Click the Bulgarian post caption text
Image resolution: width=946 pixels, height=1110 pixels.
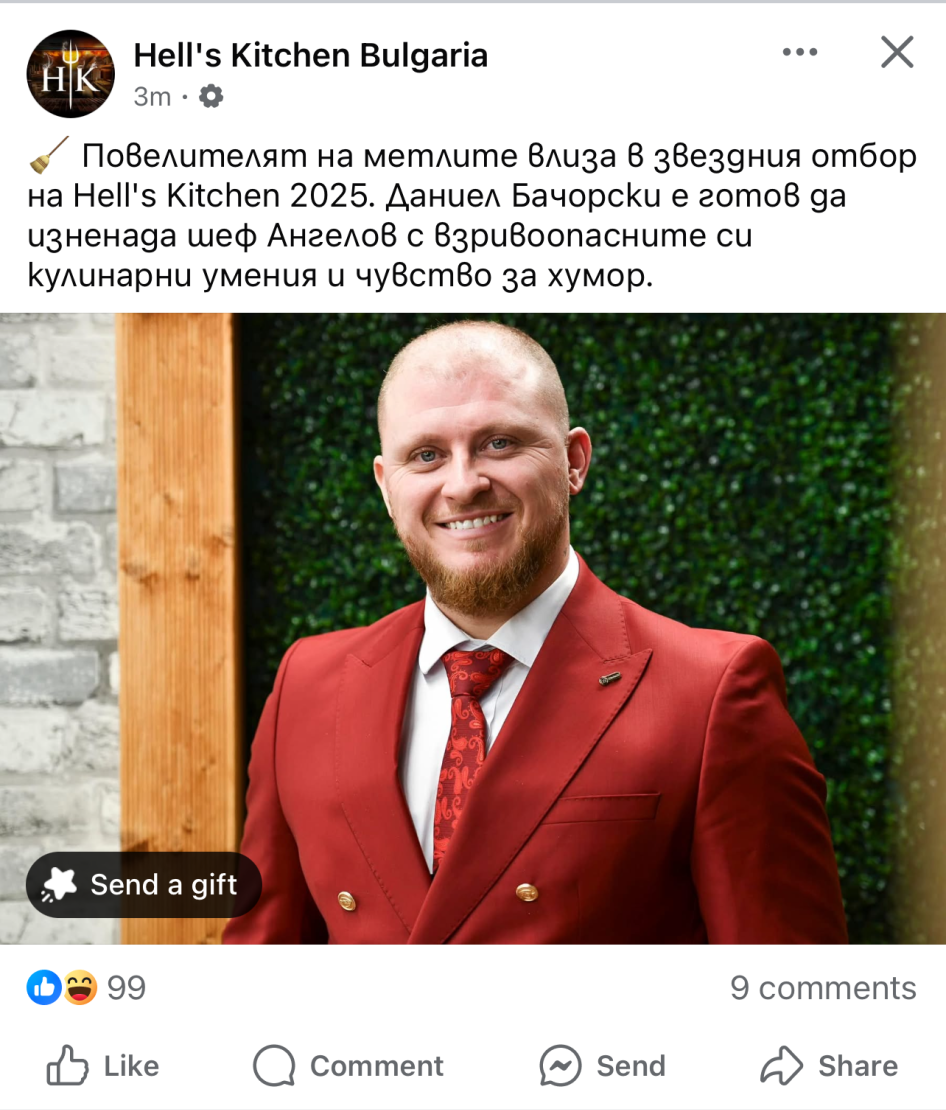click(472, 215)
